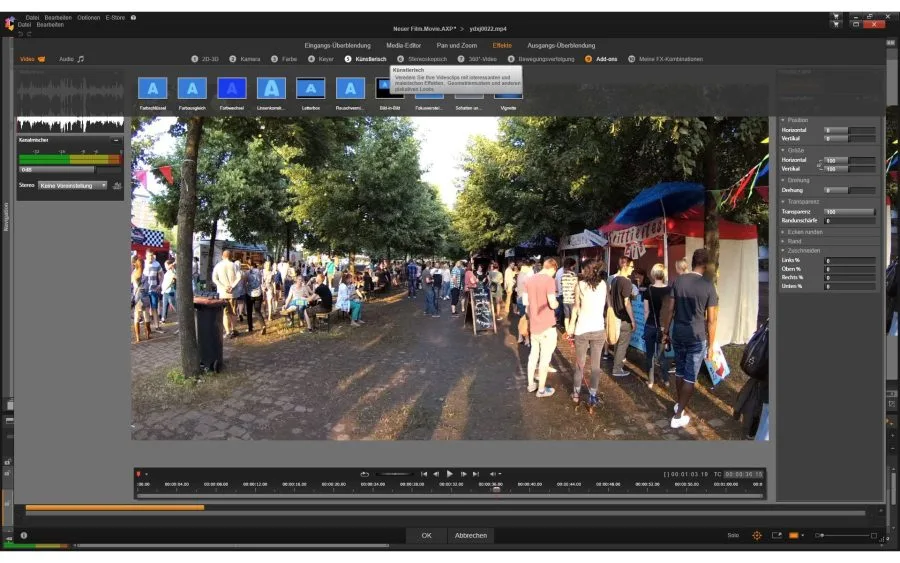Apply the Farbausgleich effect thumbnail
Image resolution: width=900 pixels, height=563 pixels.
192,88
